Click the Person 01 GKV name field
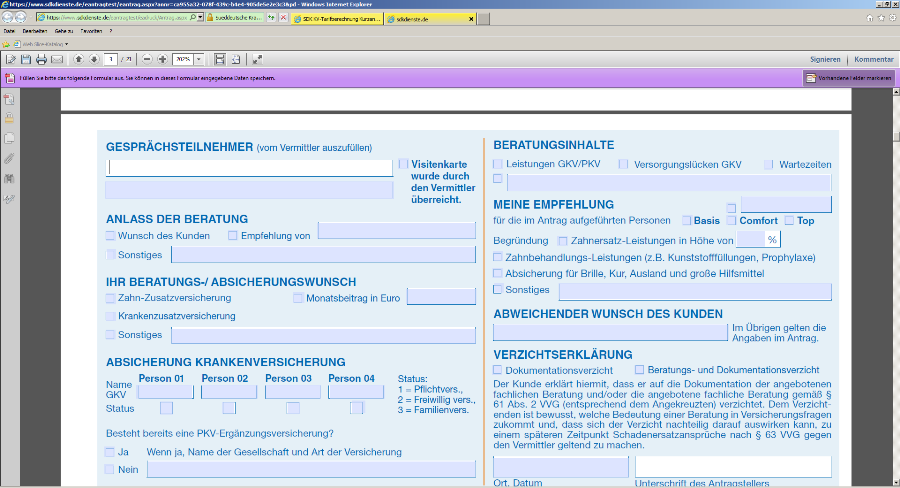The image size is (900, 488). click(x=165, y=392)
